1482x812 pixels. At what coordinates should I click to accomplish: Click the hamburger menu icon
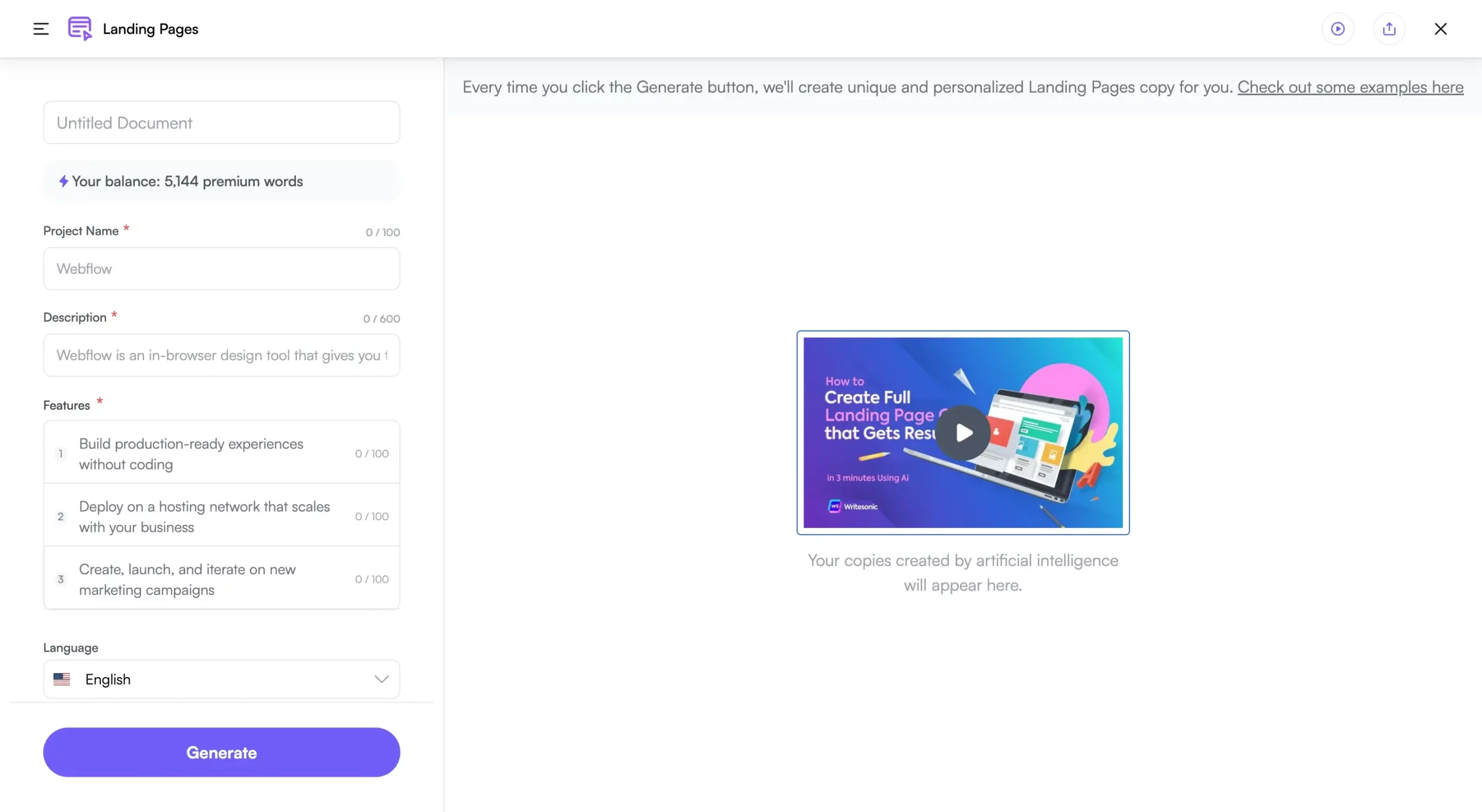[40, 28]
